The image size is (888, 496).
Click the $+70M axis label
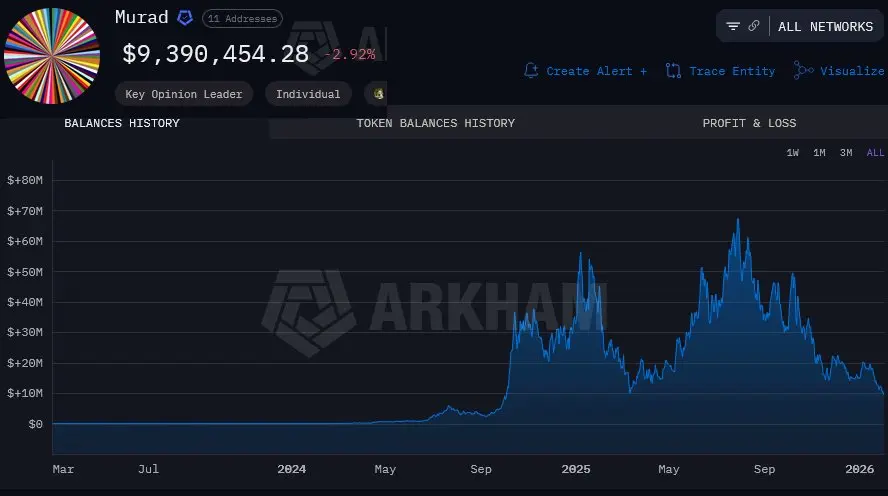point(25,211)
